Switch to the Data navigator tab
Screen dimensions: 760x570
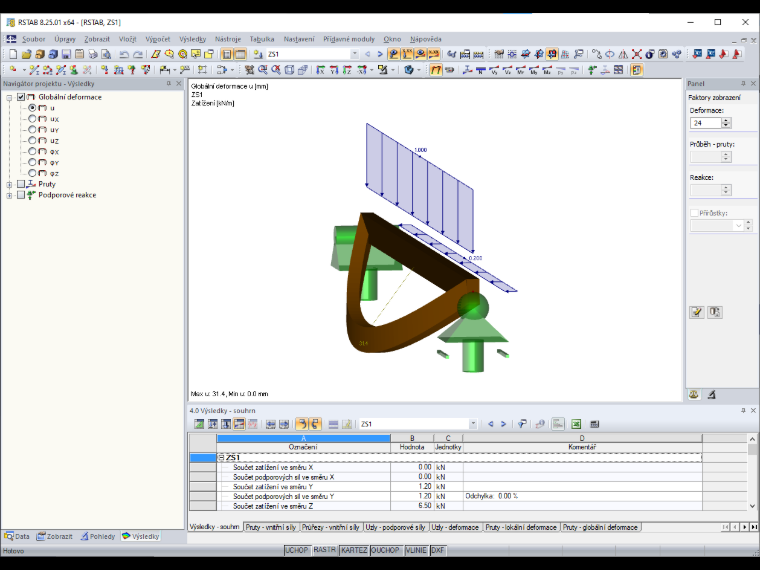pos(17,536)
